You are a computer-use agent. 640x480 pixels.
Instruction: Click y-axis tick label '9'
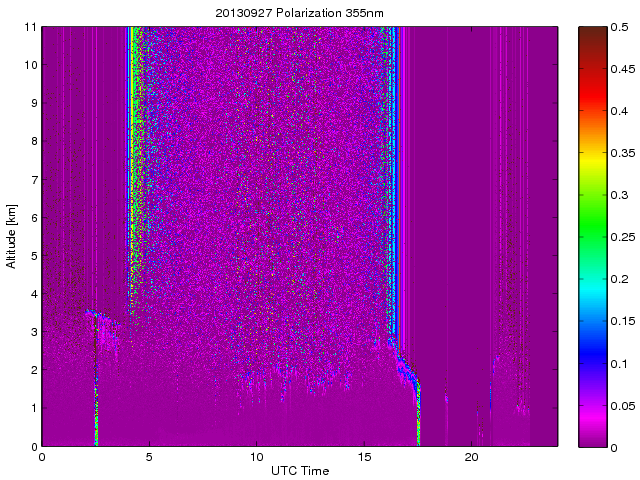point(34,103)
